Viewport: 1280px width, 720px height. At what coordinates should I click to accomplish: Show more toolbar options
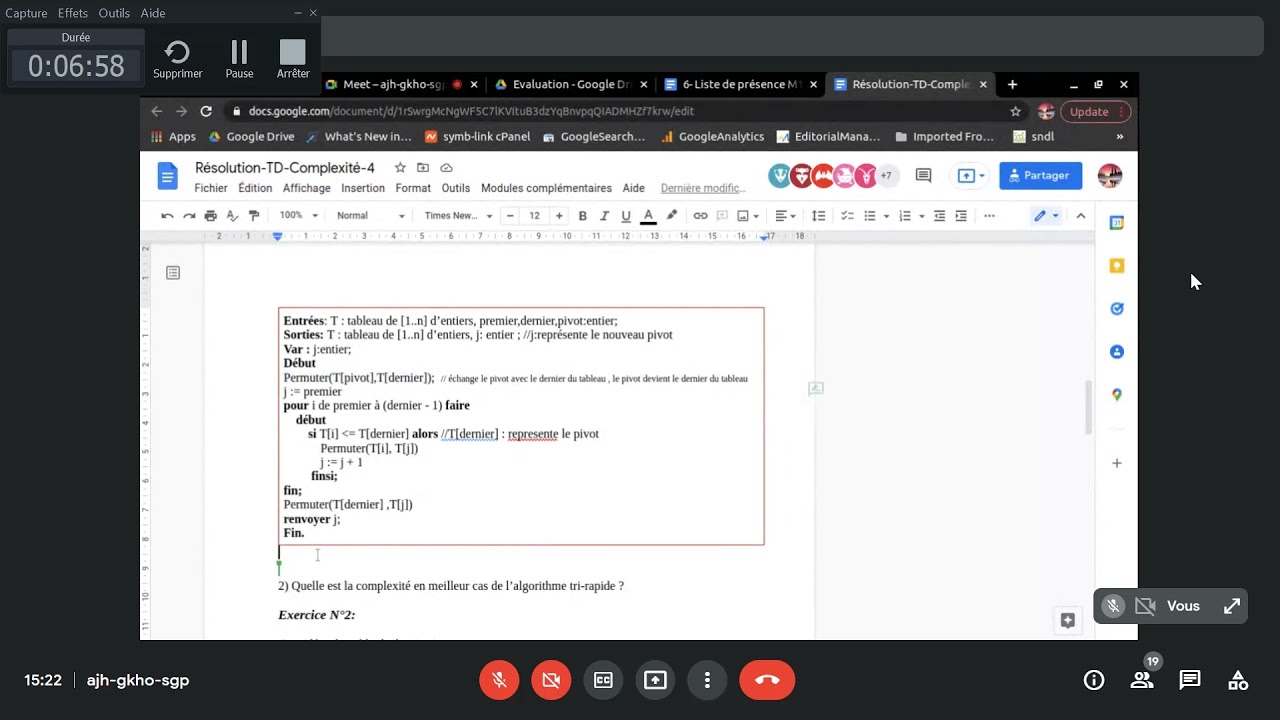[x=989, y=216]
